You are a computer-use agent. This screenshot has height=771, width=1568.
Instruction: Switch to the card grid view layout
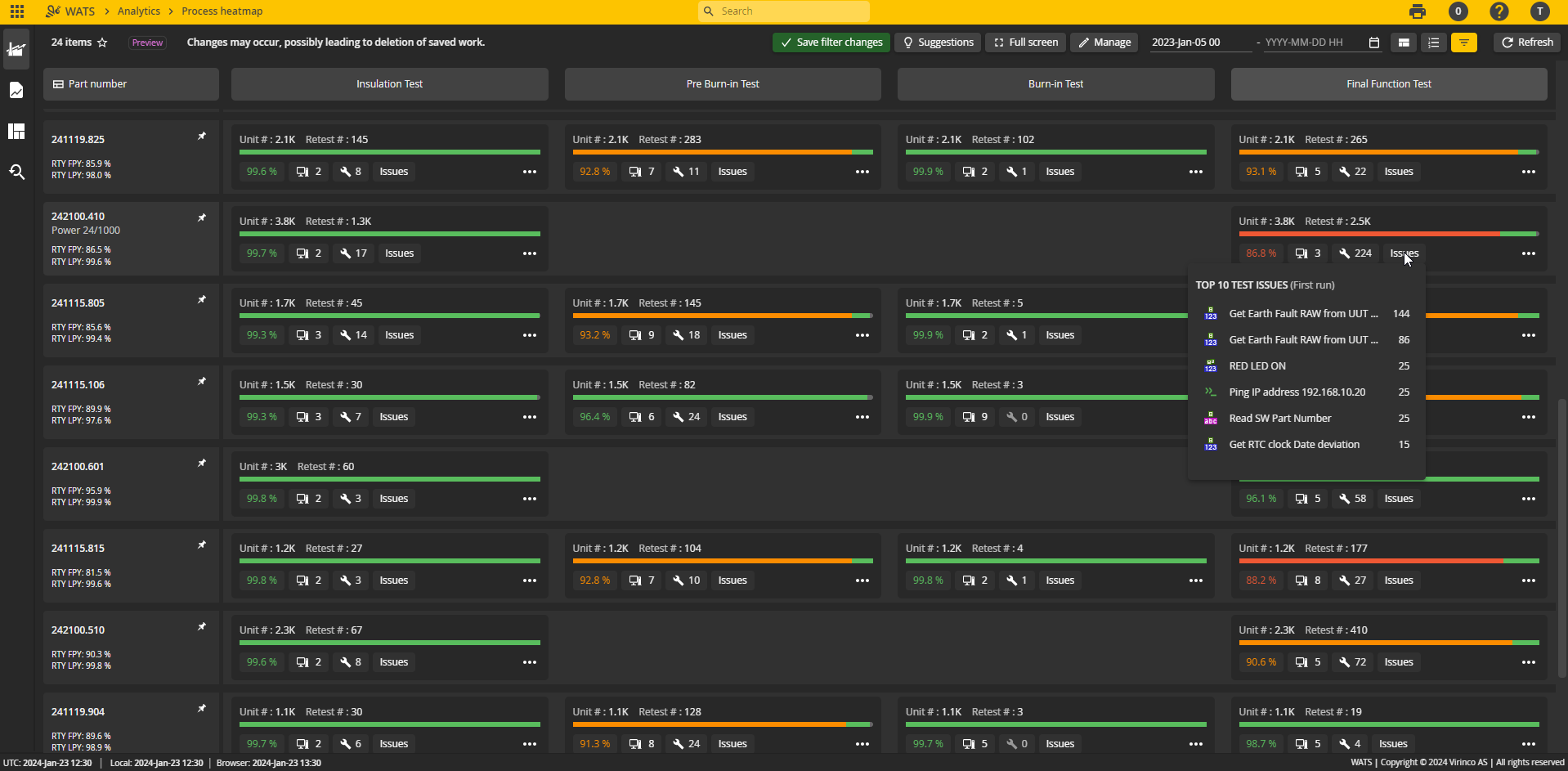point(1404,42)
